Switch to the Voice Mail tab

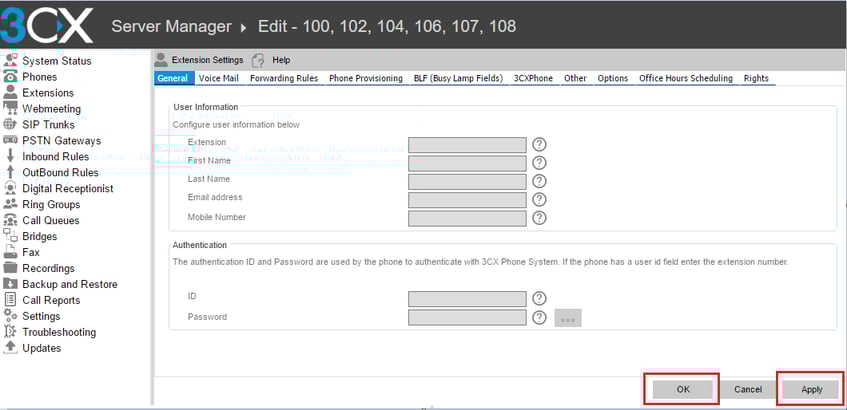click(219, 78)
